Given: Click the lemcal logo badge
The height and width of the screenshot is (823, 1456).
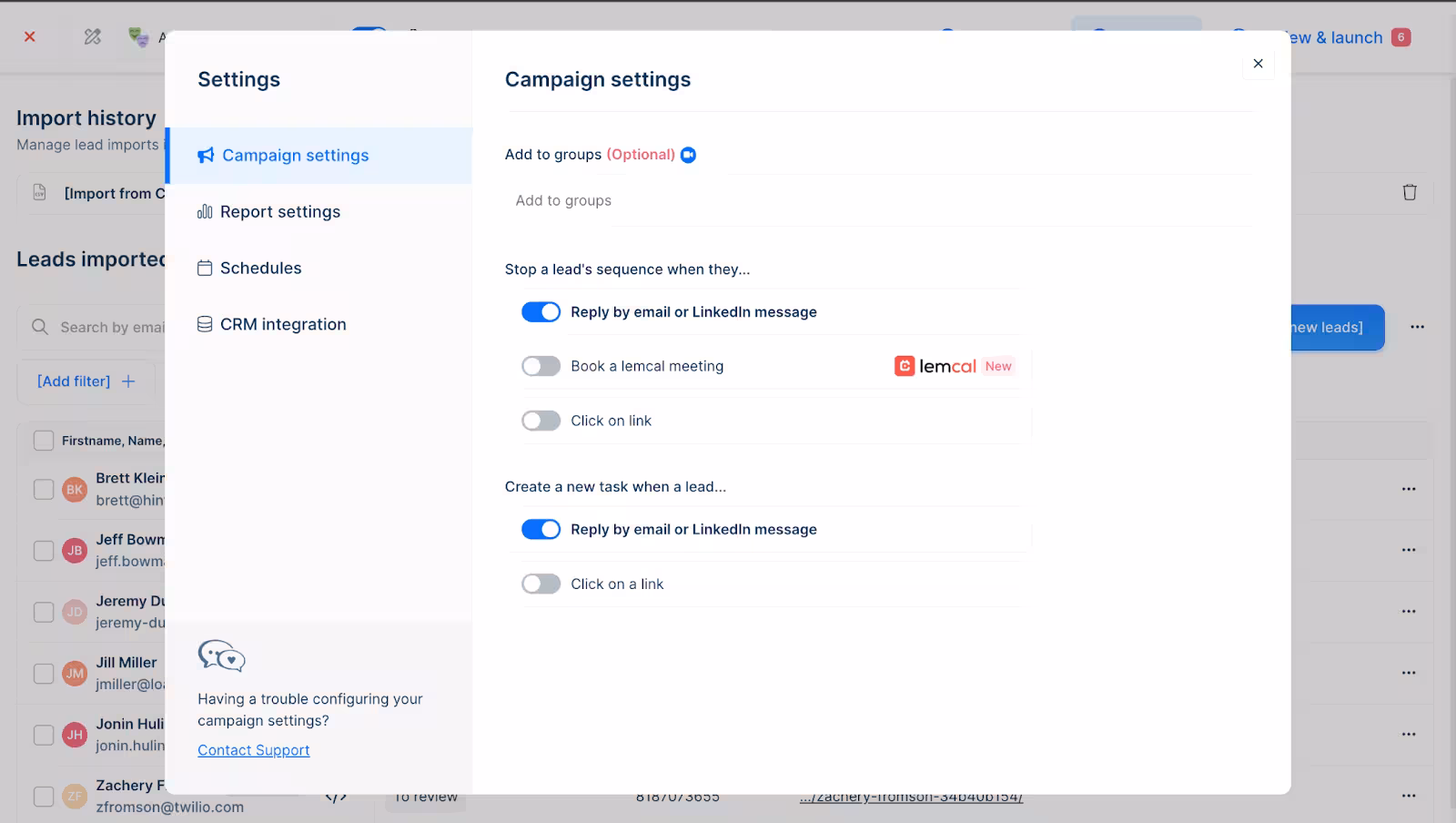Looking at the screenshot, I should [935, 366].
